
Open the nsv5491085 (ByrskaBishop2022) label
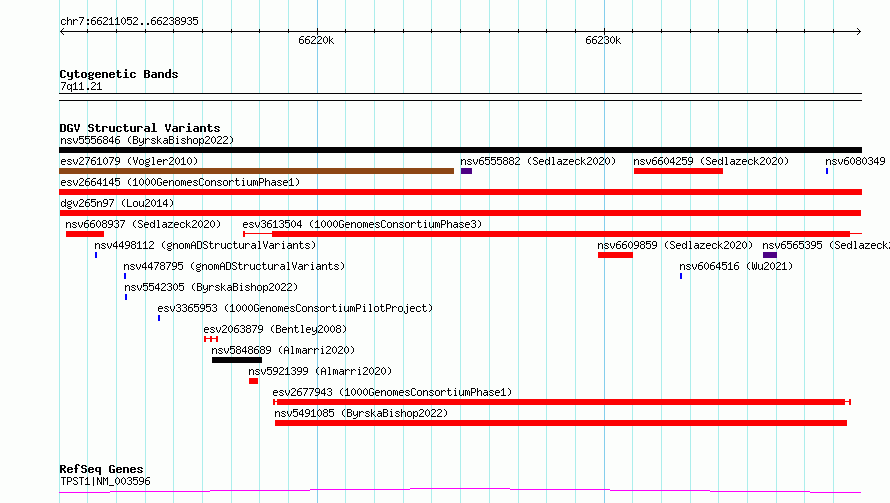361,413
